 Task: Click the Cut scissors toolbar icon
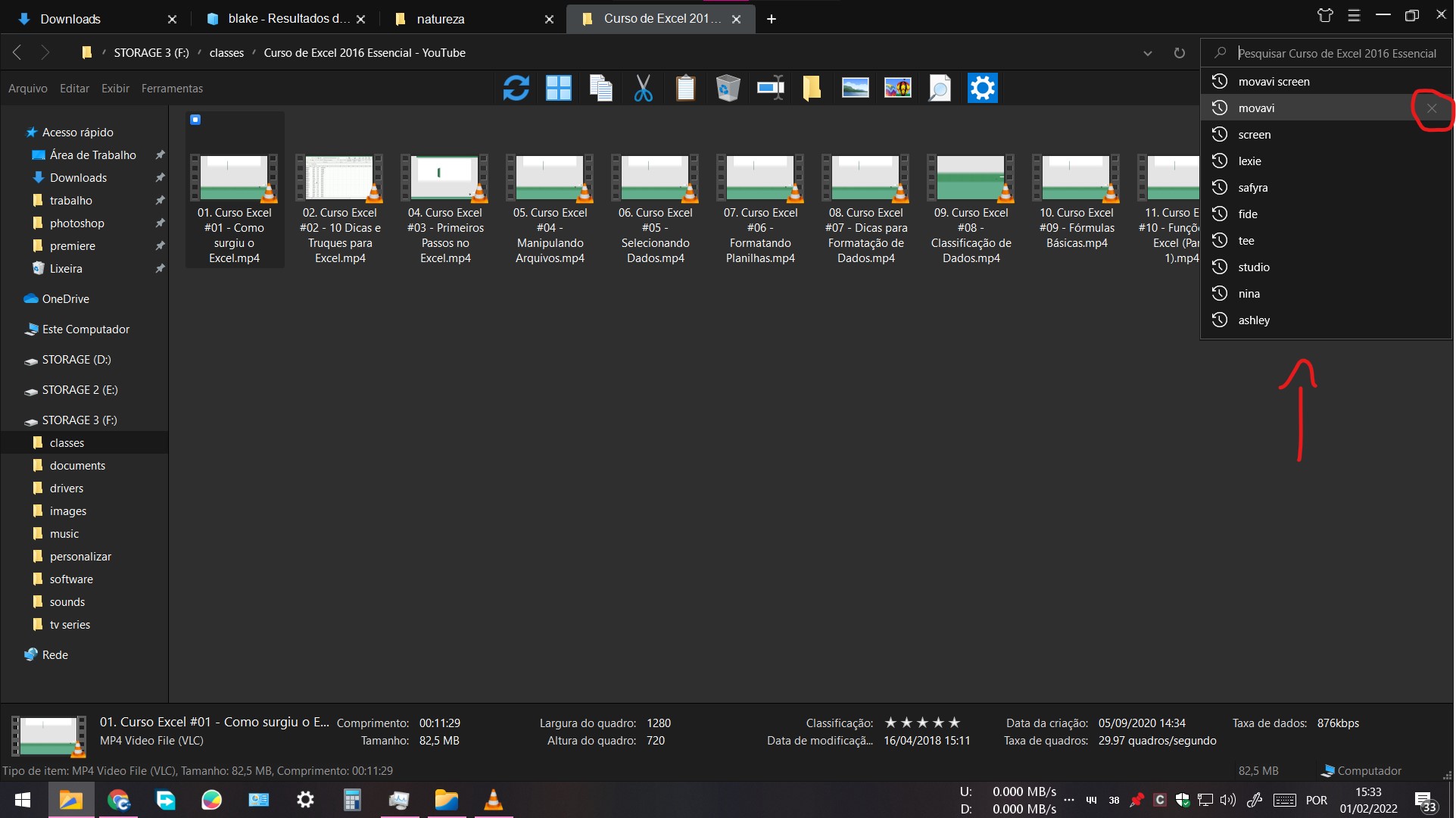pyautogui.click(x=643, y=88)
